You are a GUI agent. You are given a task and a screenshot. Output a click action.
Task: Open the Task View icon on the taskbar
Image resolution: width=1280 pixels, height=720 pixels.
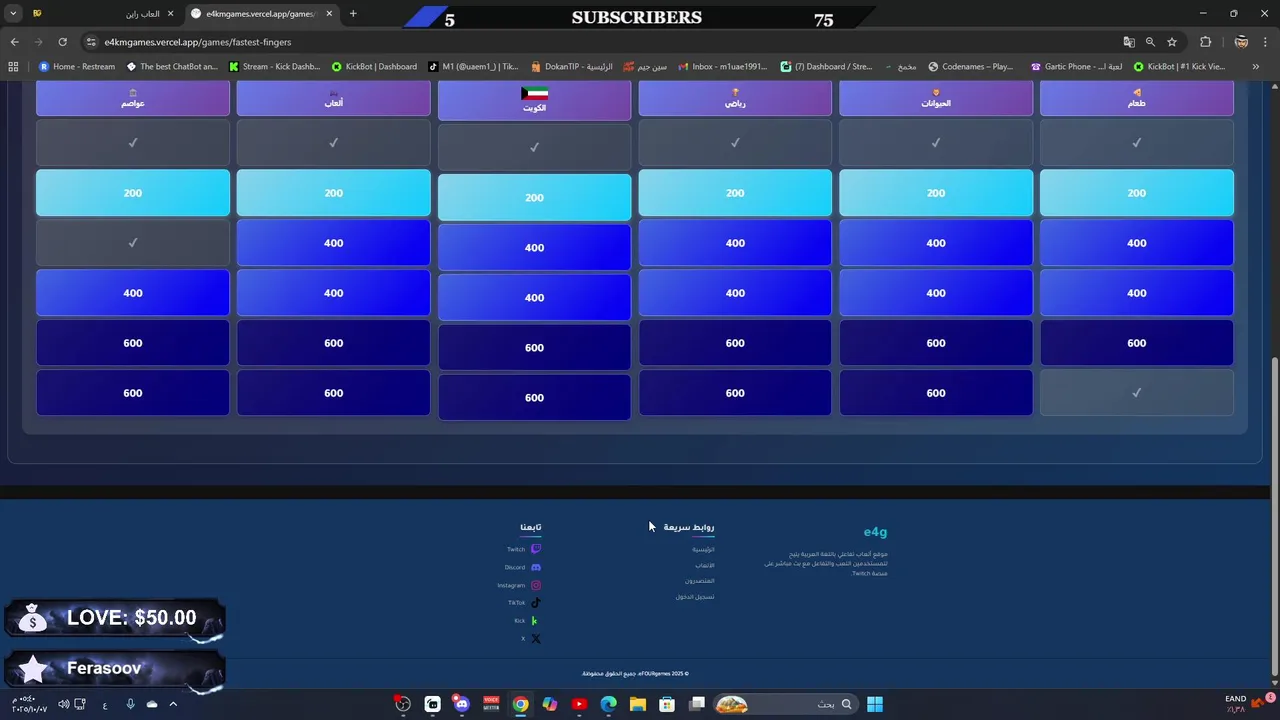point(697,704)
